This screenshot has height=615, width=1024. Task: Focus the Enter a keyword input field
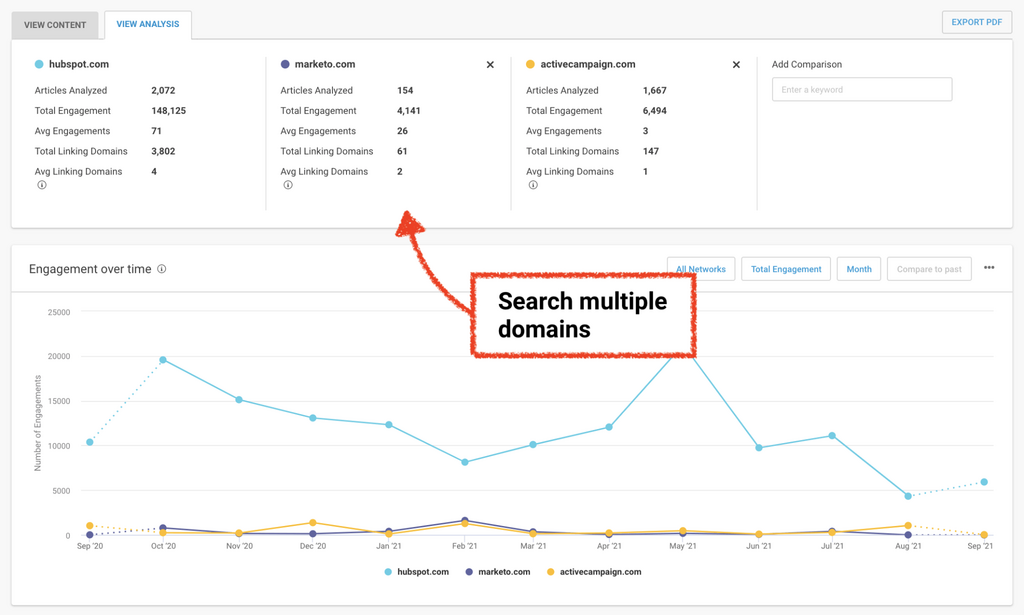pos(861,90)
